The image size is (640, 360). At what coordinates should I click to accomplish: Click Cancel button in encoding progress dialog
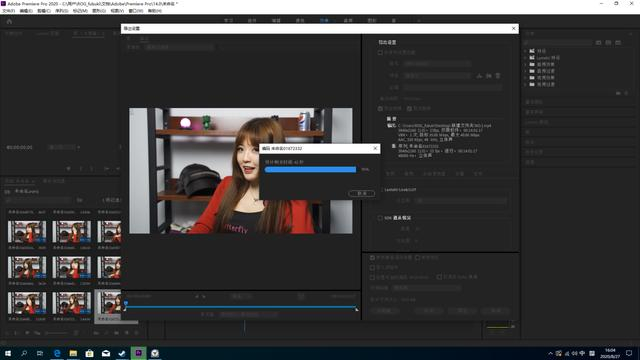coord(362,193)
